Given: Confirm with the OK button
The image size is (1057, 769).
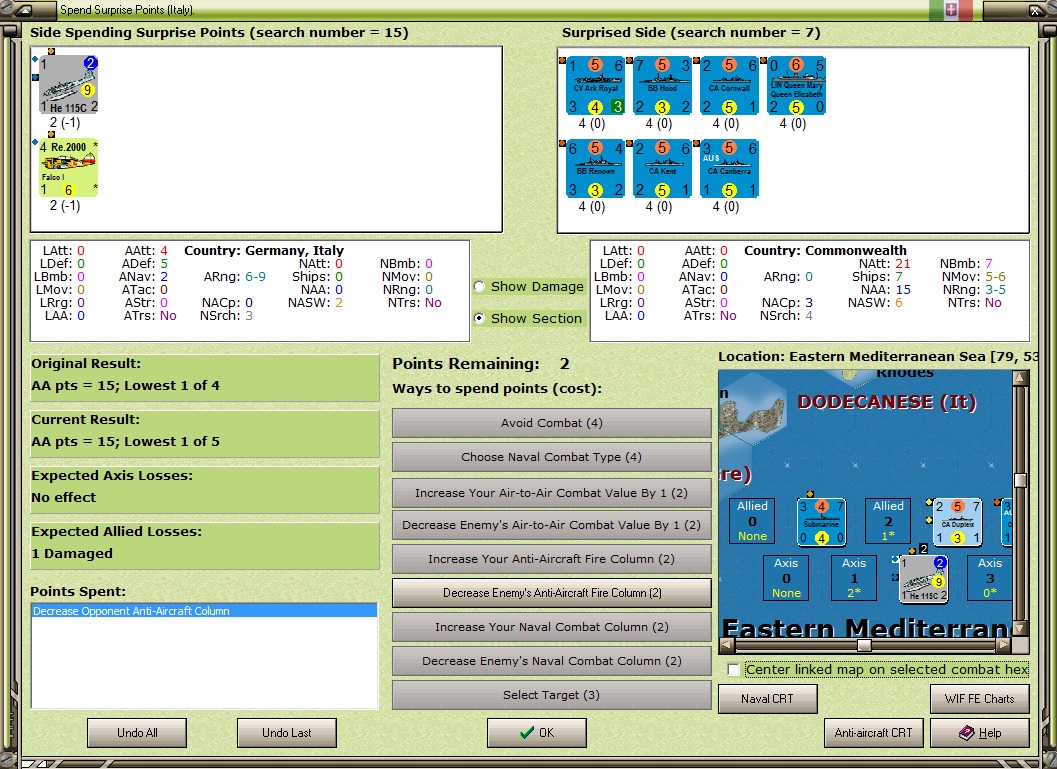Looking at the screenshot, I should point(537,733).
